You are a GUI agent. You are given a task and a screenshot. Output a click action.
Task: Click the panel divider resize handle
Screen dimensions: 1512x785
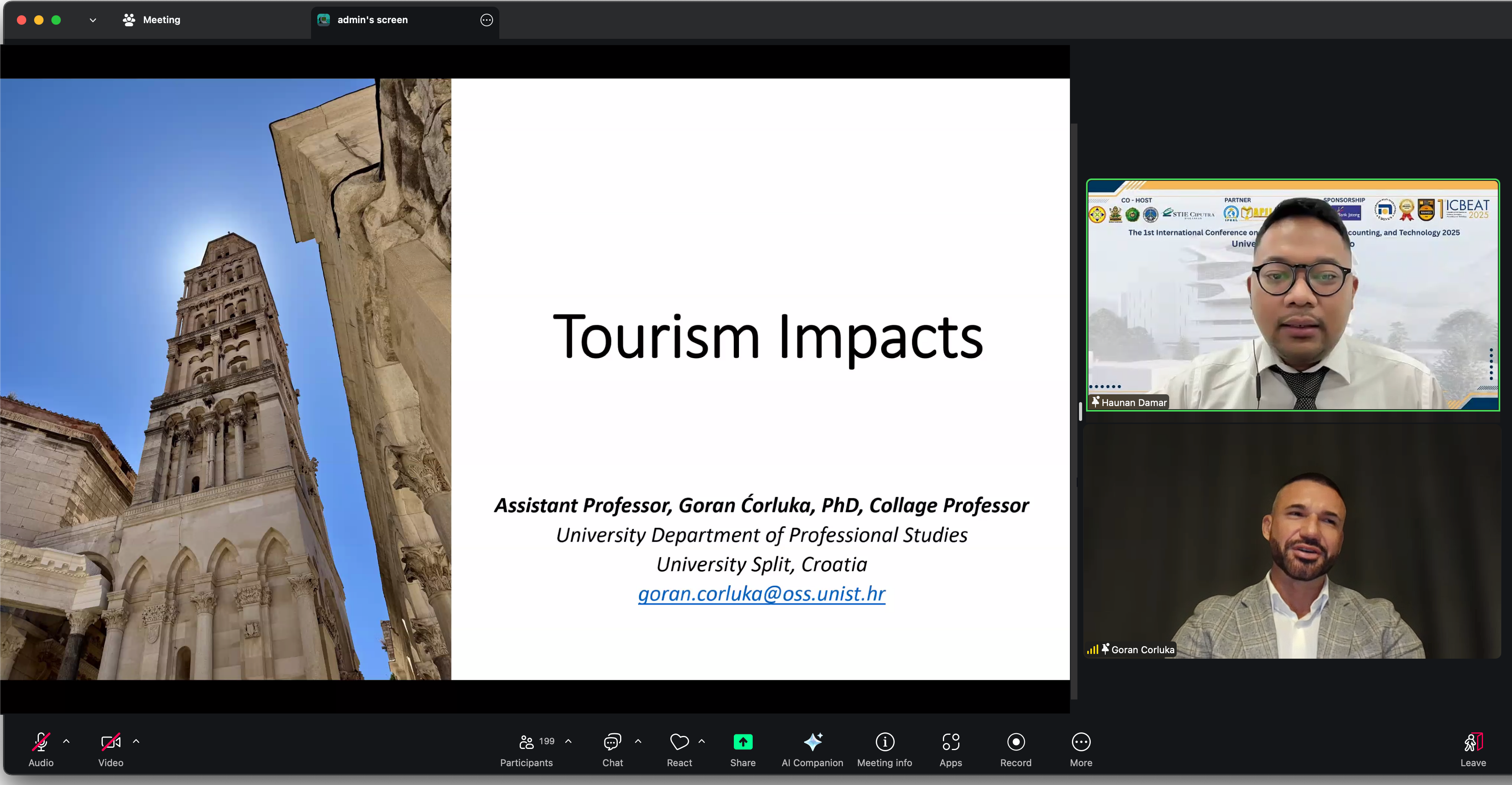pyautogui.click(x=1080, y=411)
